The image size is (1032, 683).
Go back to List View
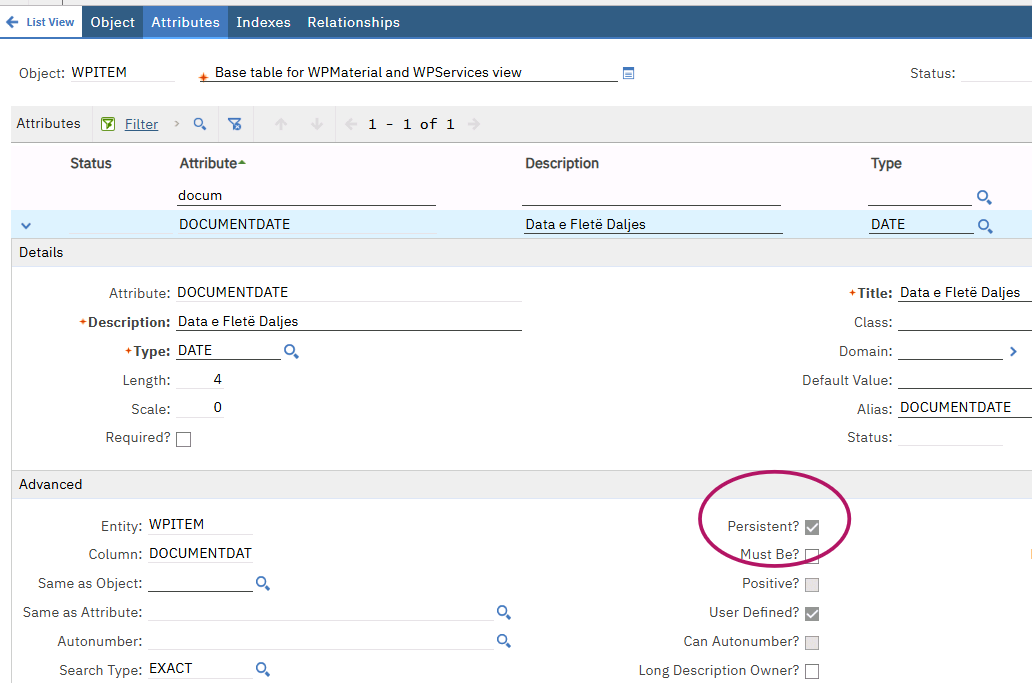coord(41,22)
